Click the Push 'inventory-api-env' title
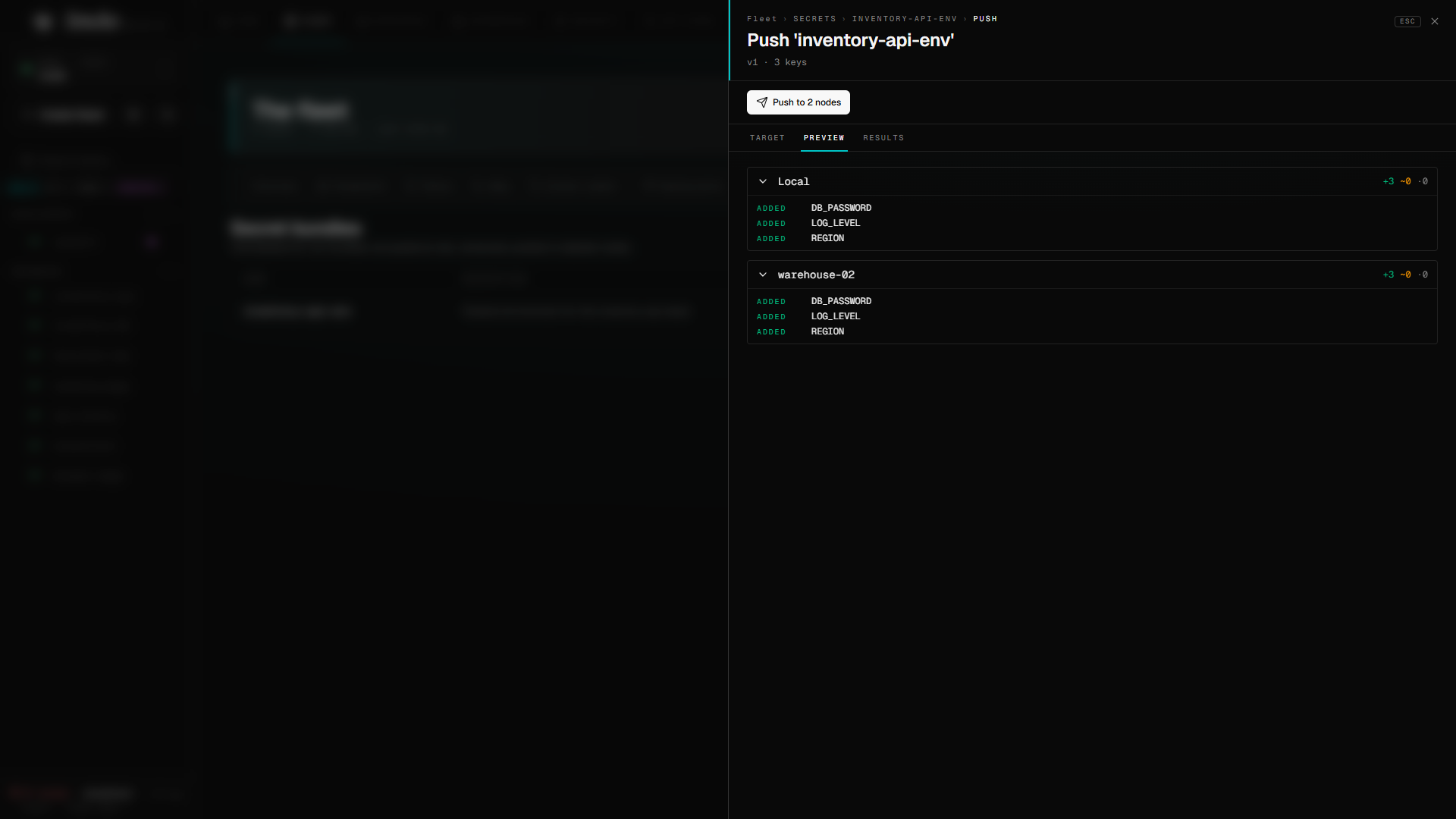 (850, 40)
